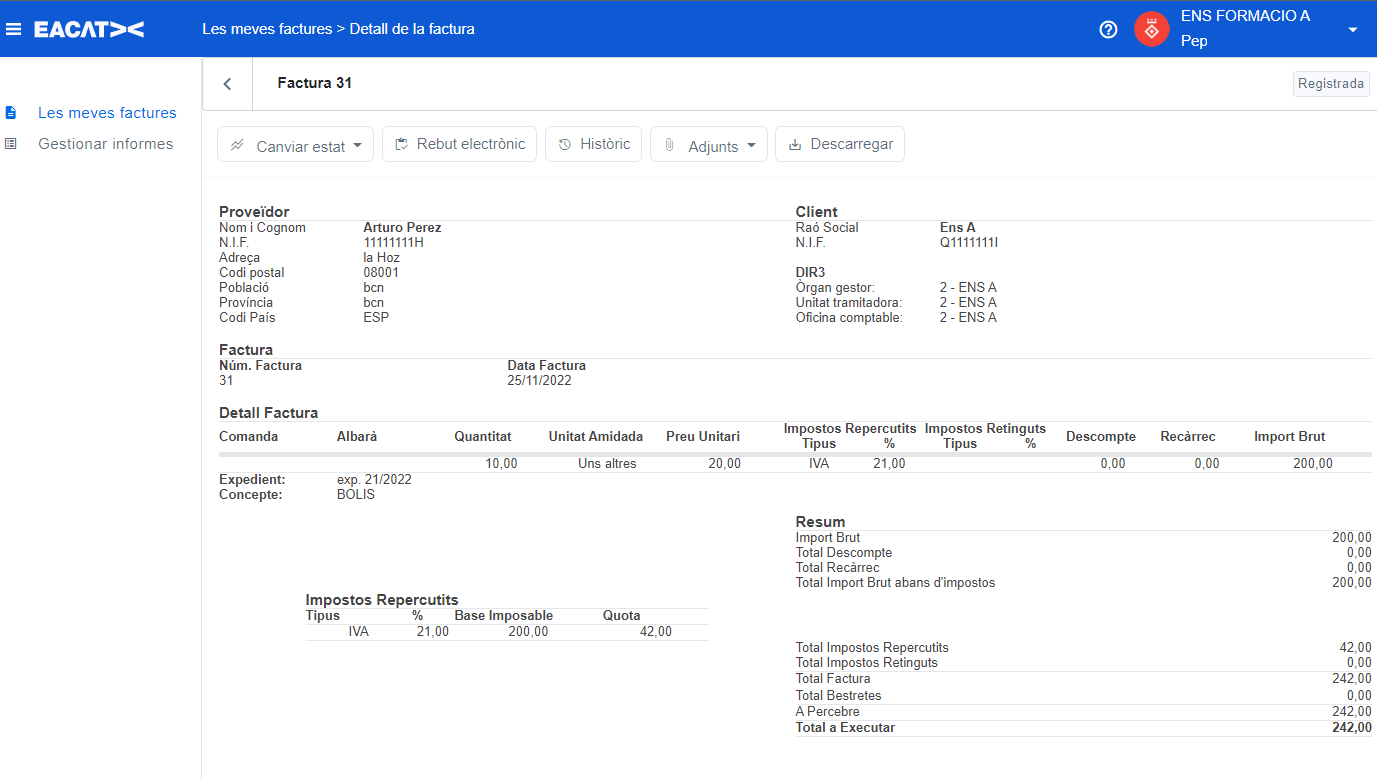Expand the Canviar estat dropdown
The width and height of the screenshot is (1377, 780).
[295, 145]
